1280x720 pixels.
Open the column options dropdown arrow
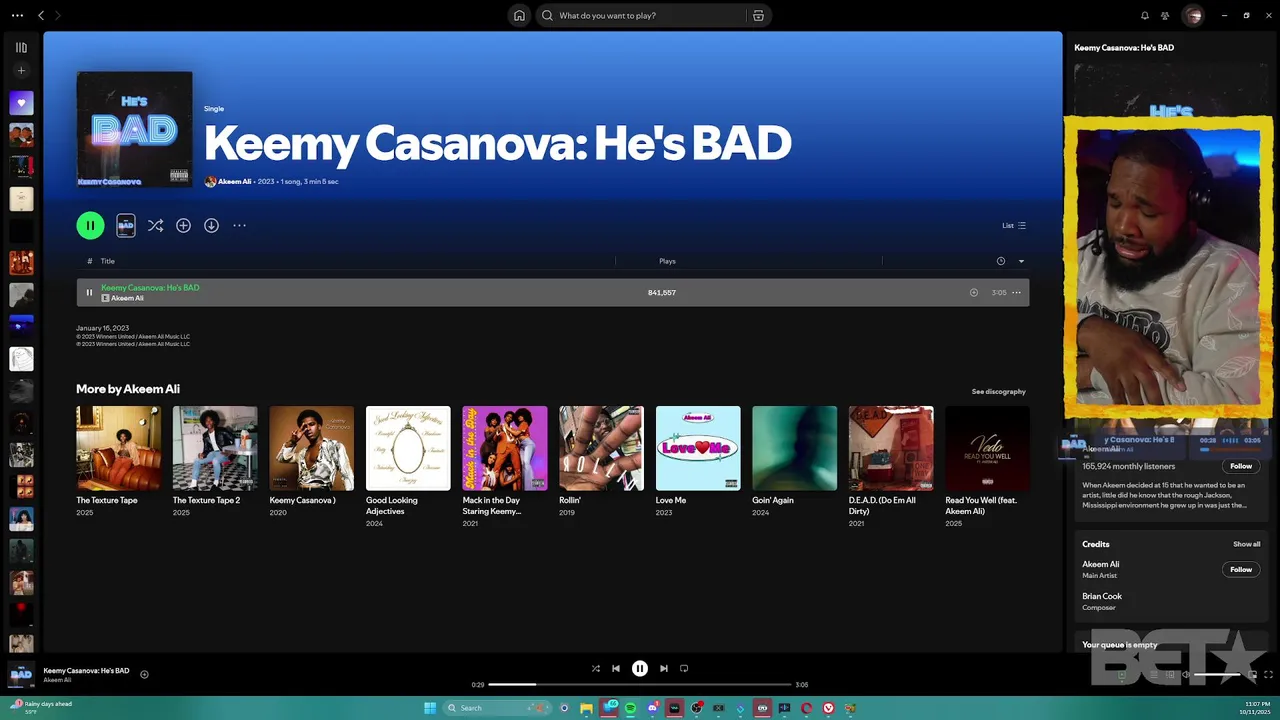point(1021,261)
